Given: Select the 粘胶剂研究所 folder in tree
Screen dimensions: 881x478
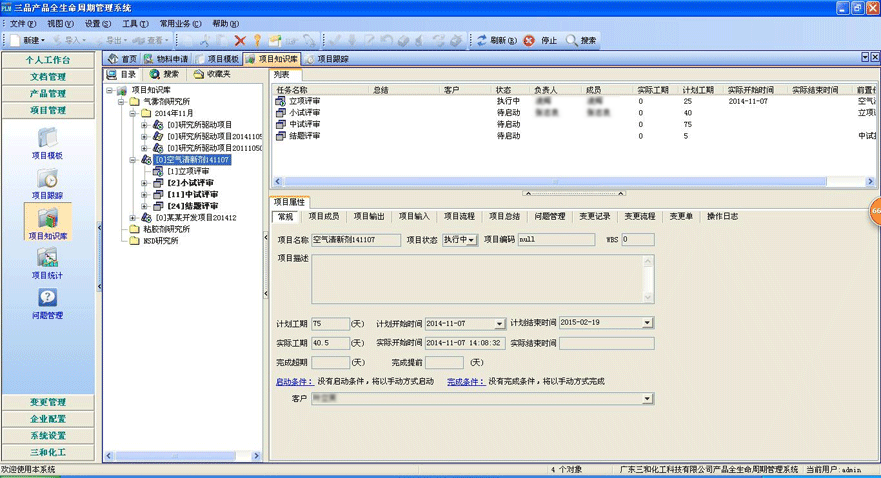Looking at the screenshot, I should pyautogui.click(x=166, y=229).
